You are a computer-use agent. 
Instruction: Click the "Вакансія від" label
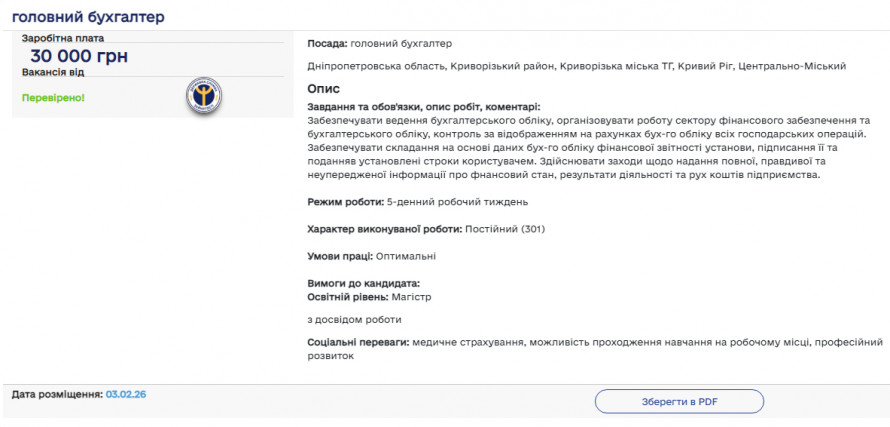tap(53, 72)
